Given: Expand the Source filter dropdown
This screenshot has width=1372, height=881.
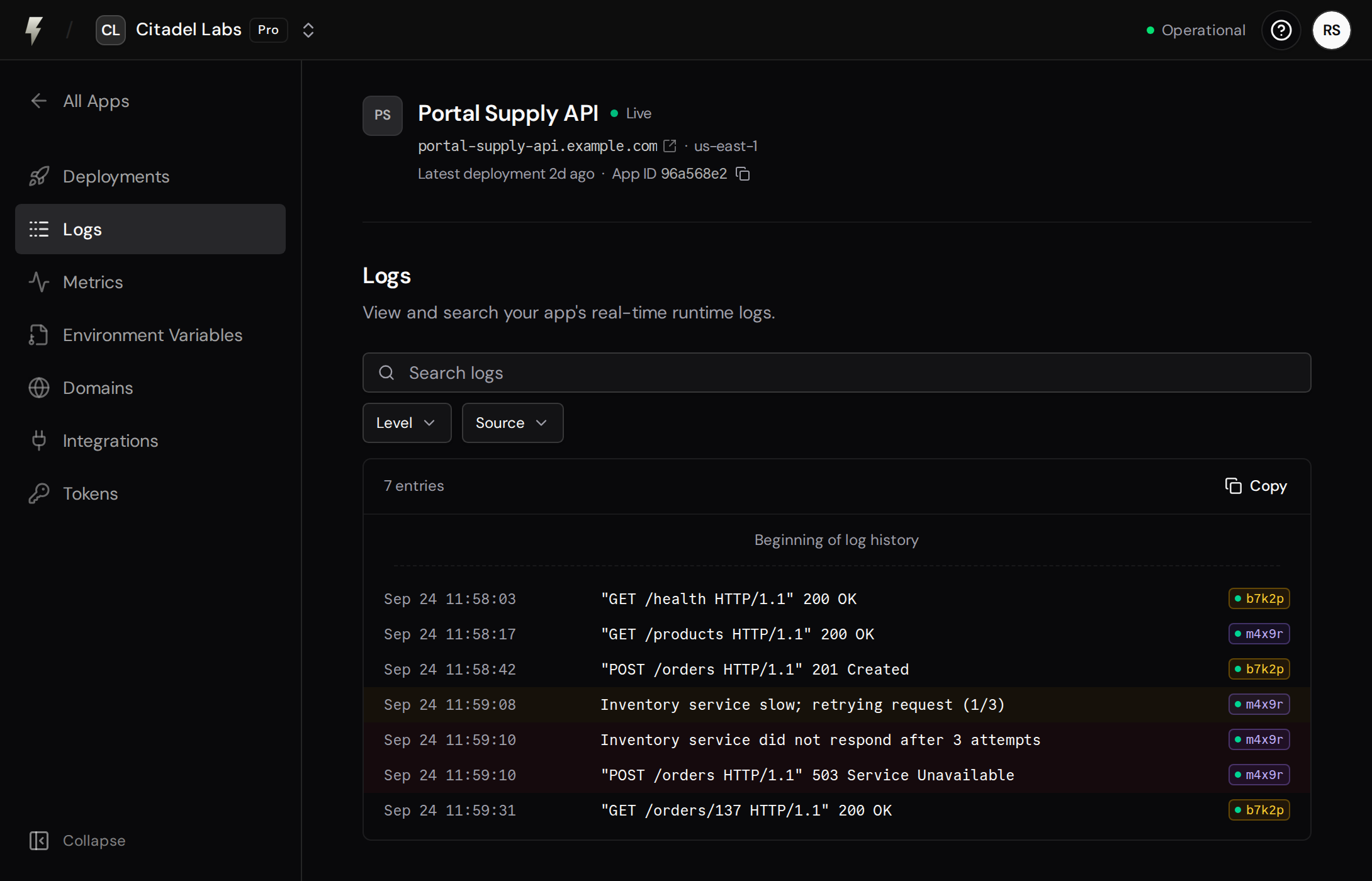Looking at the screenshot, I should 512,423.
